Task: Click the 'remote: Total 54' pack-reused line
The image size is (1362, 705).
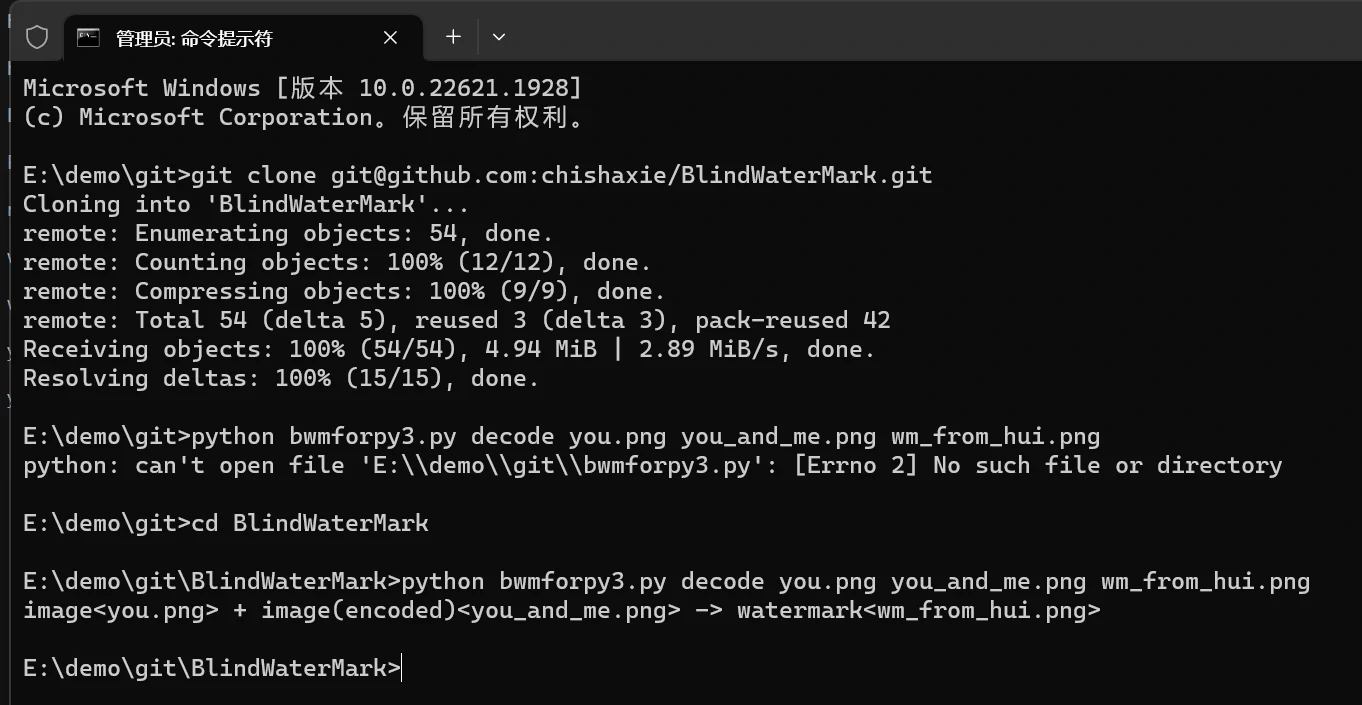Action: pos(457,320)
